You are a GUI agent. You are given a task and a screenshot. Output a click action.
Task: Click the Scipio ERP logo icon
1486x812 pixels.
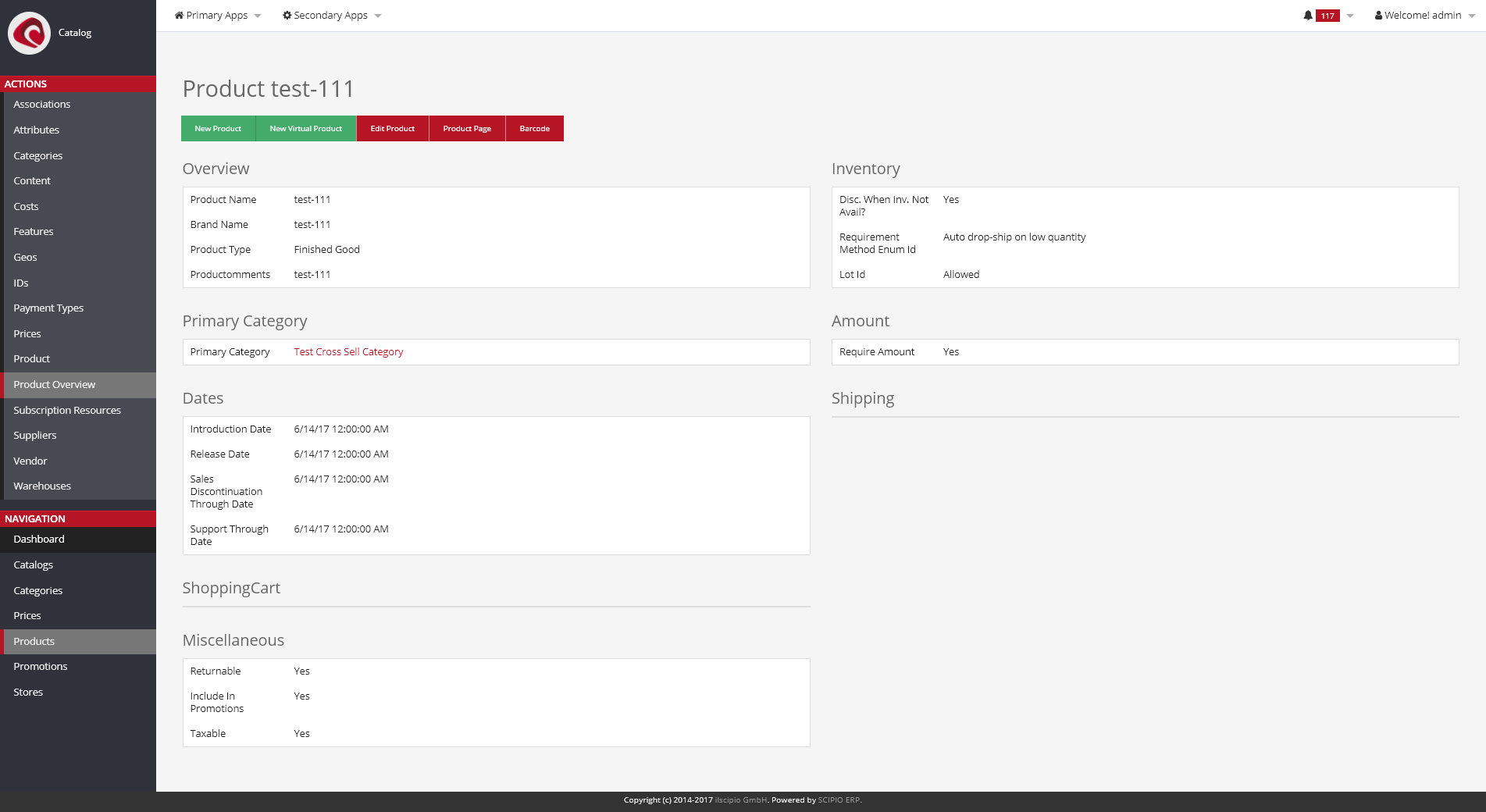click(x=29, y=33)
